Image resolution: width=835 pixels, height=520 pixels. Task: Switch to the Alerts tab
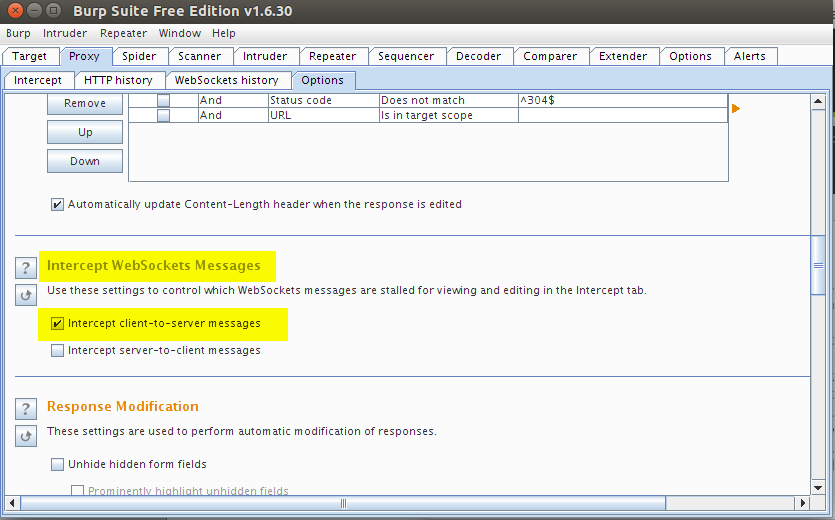pyautogui.click(x=749, y=56)
